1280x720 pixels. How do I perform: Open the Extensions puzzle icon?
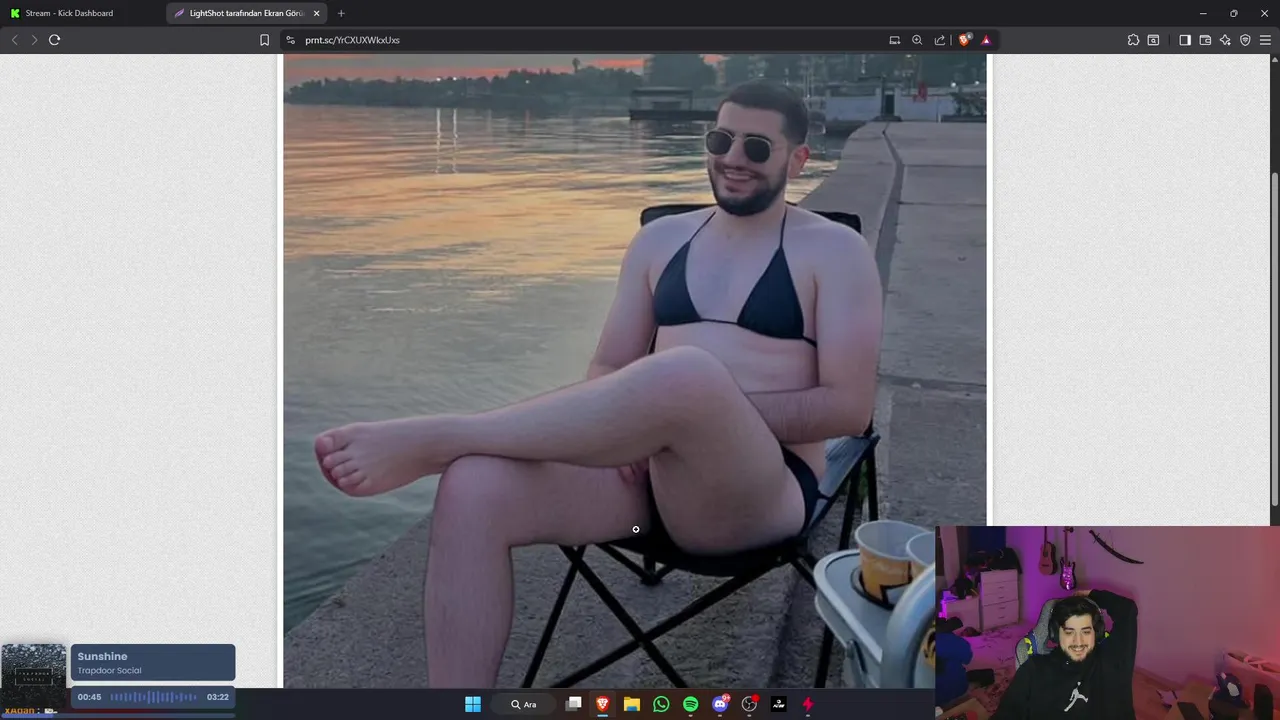(1133, 40)
